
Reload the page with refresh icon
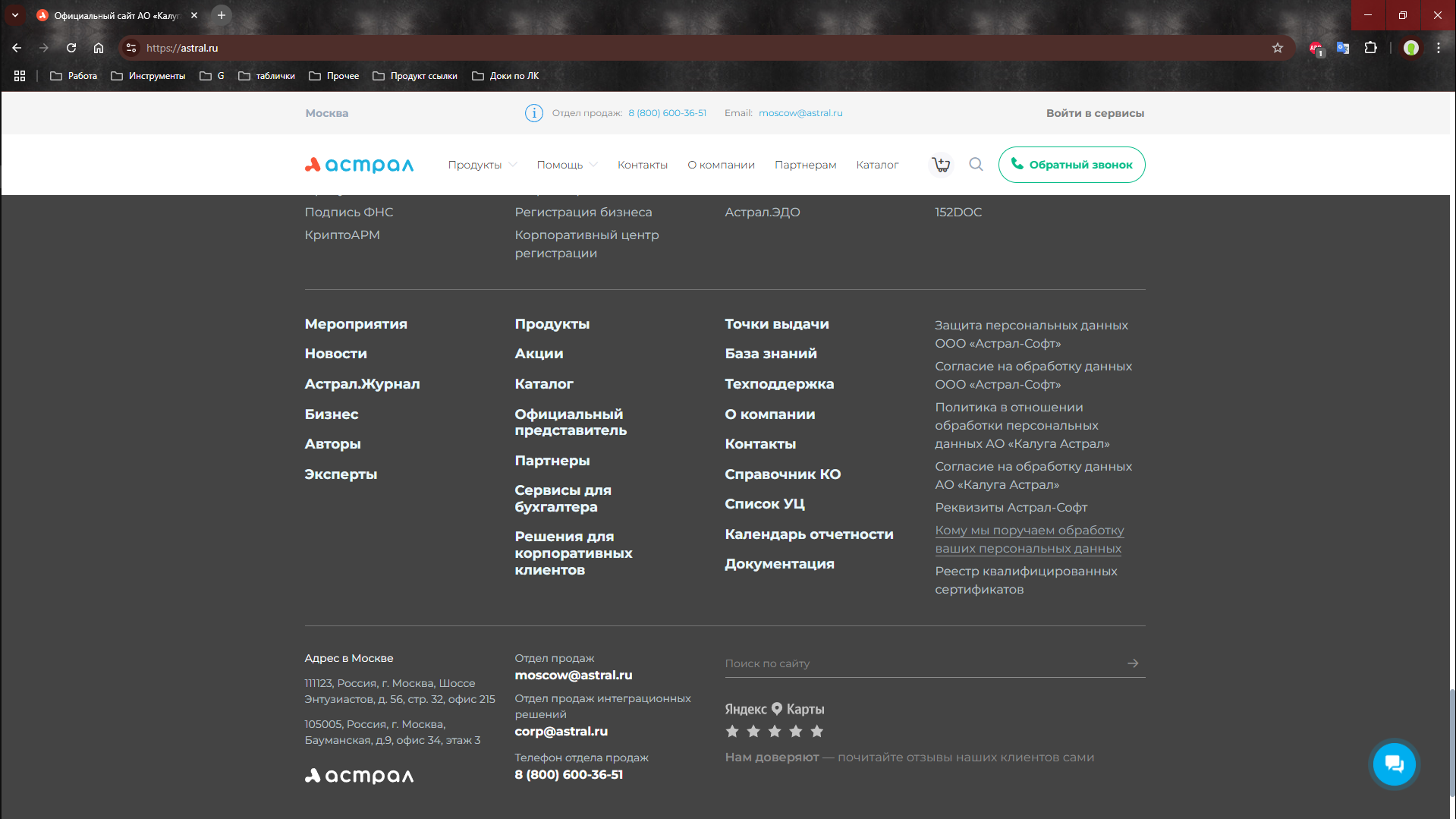71,48
